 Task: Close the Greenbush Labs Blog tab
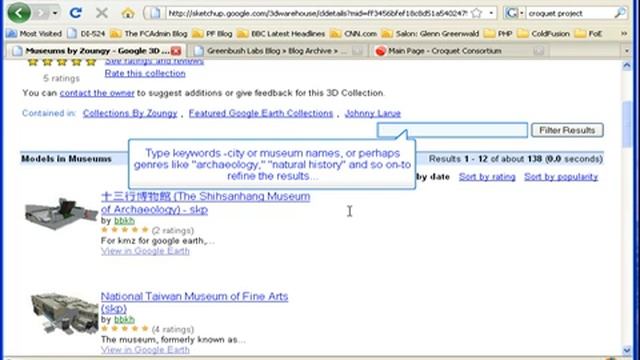tap(357, 51)
